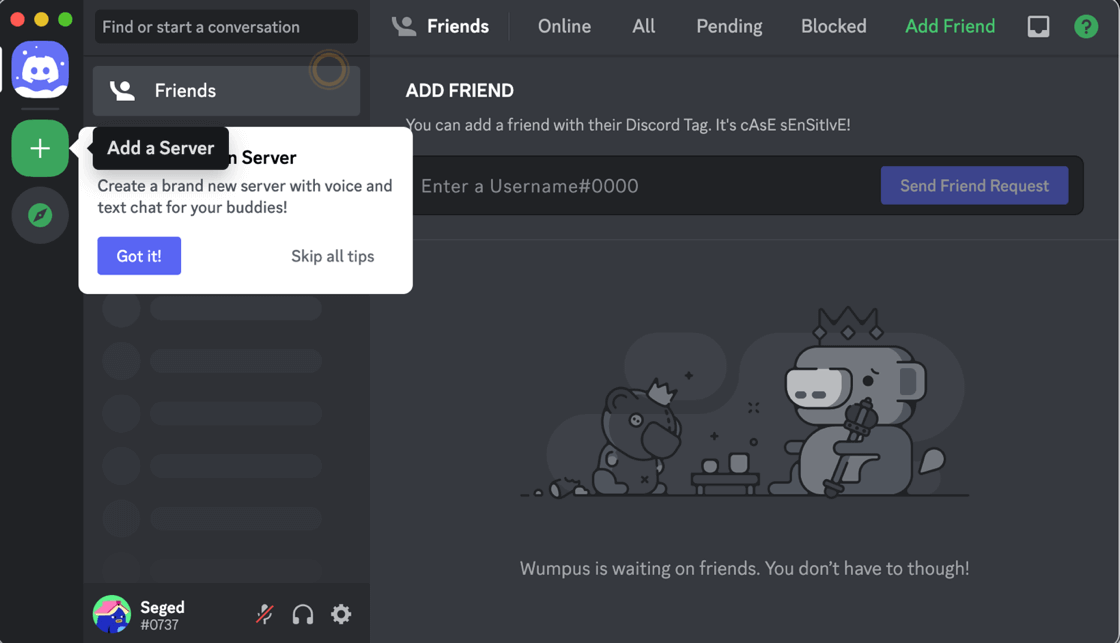Toggle Deafen with the headphones icon

coord(302,614)
